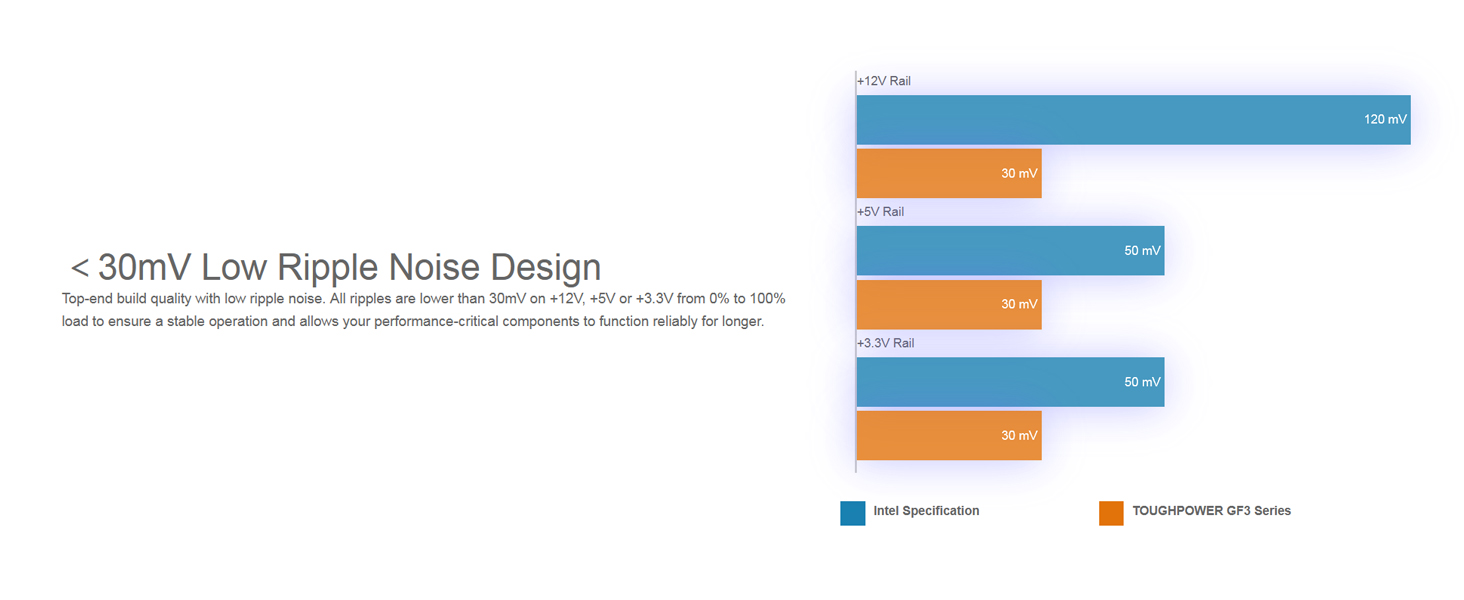
Task: Click the orange TOUGHPOWER GF3 legend swatch
Action: tap(1111, 513)
